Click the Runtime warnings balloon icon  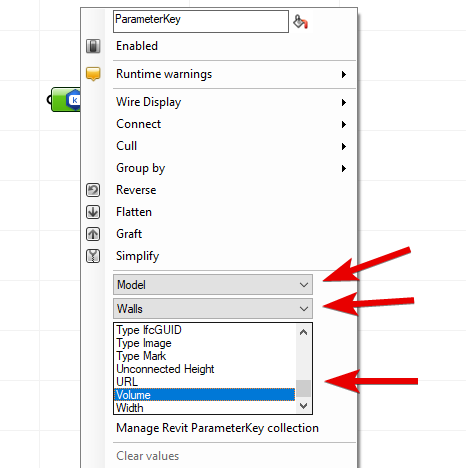point(93,74)
